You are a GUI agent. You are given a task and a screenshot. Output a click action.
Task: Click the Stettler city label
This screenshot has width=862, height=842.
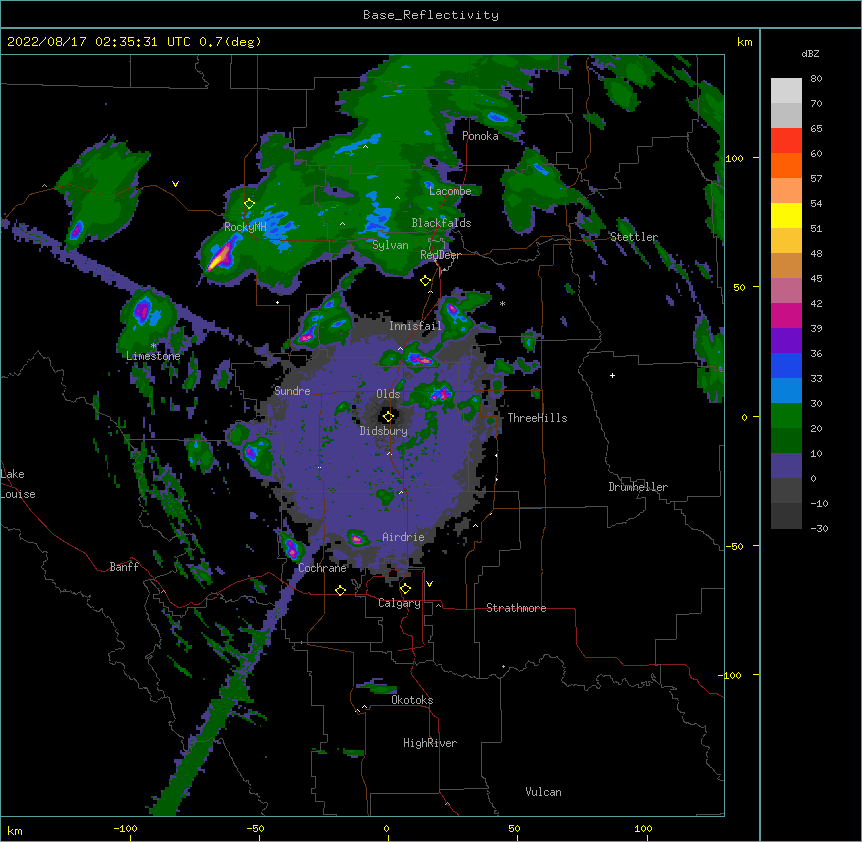[x=634, y=237]
